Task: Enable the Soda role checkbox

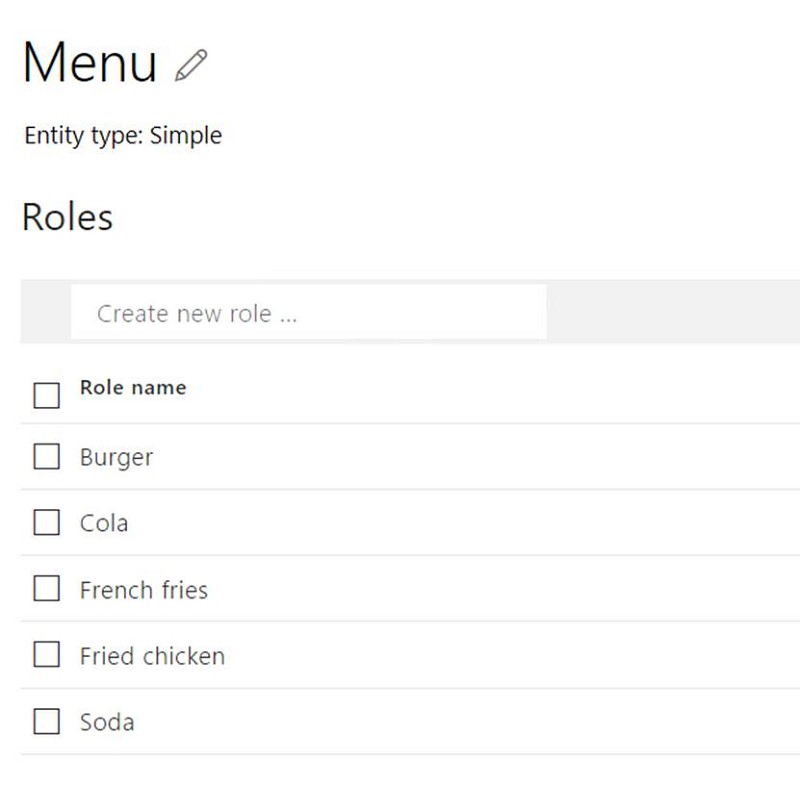Action: (46, 721)
